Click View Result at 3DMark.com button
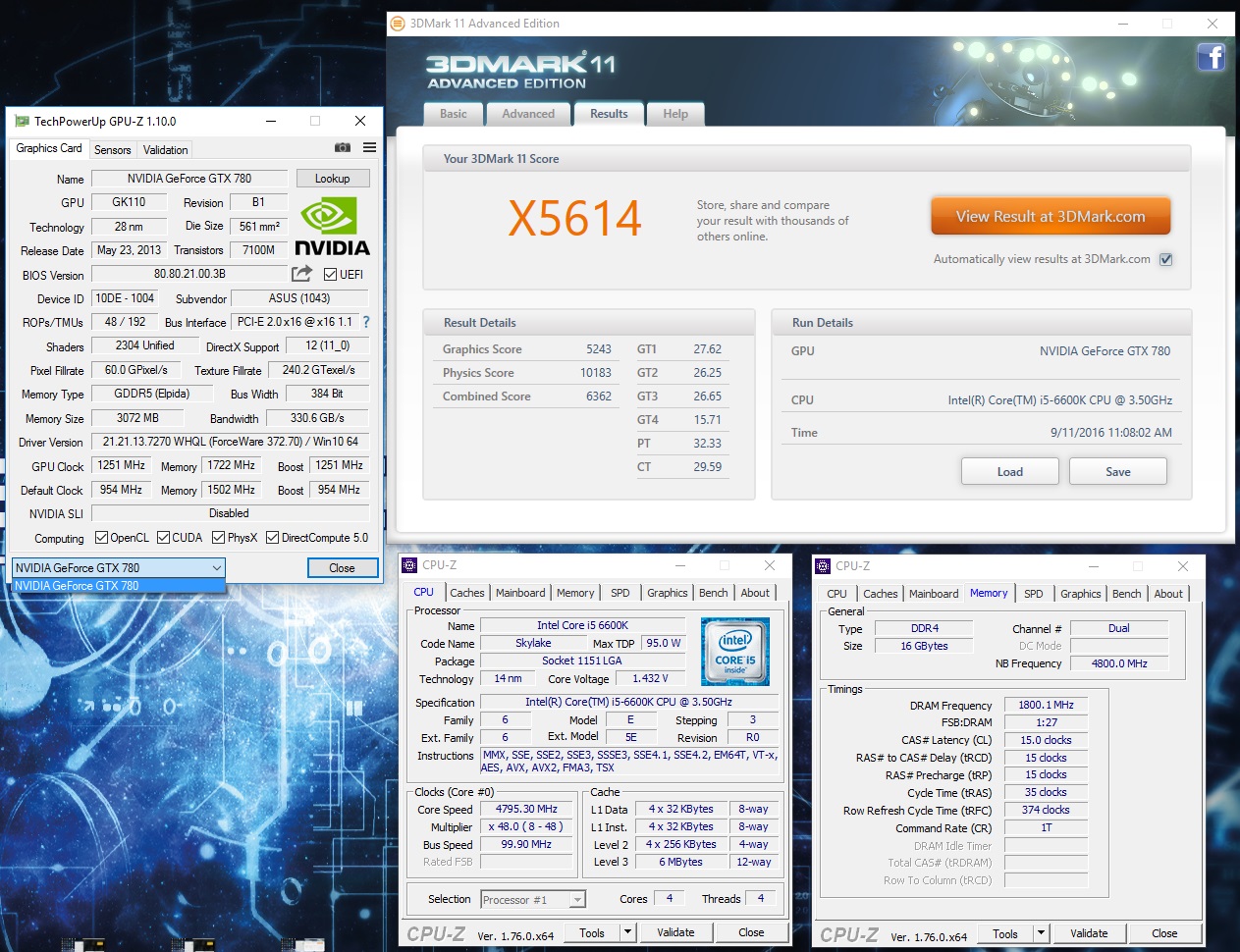This screenshot has width=1240, height=952. (1051, 217)
